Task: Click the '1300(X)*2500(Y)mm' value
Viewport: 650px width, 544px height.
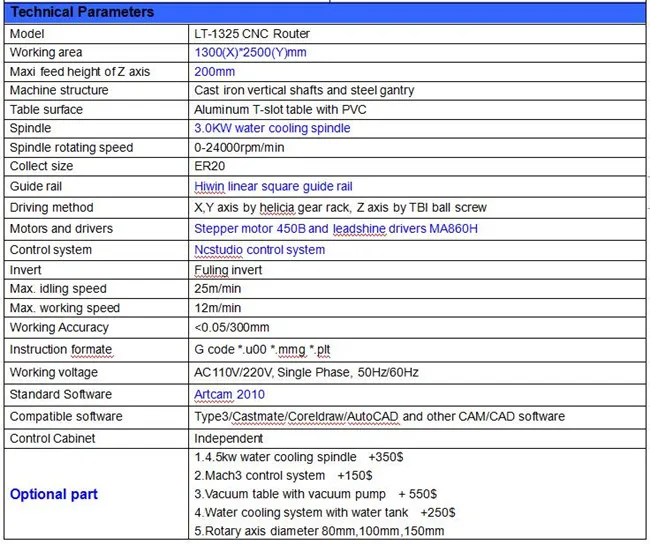Action: (x=250, y=52)
